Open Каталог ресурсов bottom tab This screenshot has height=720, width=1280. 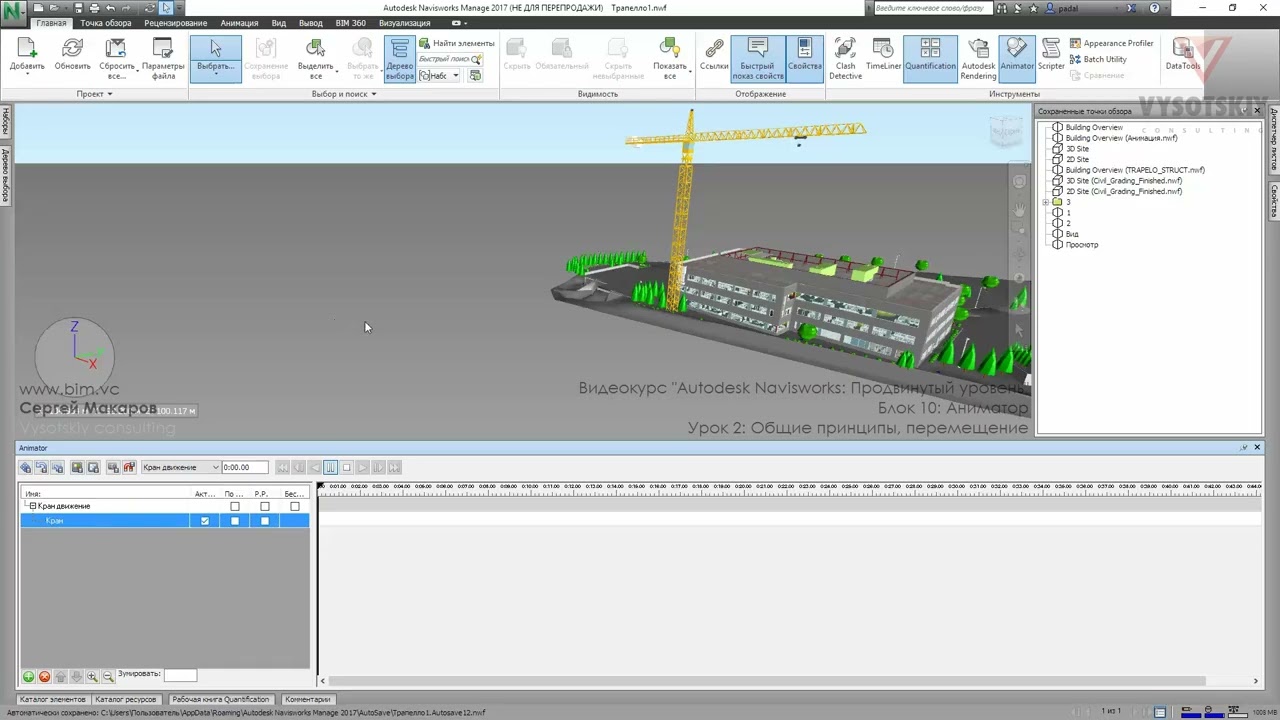tap(126, 700)
